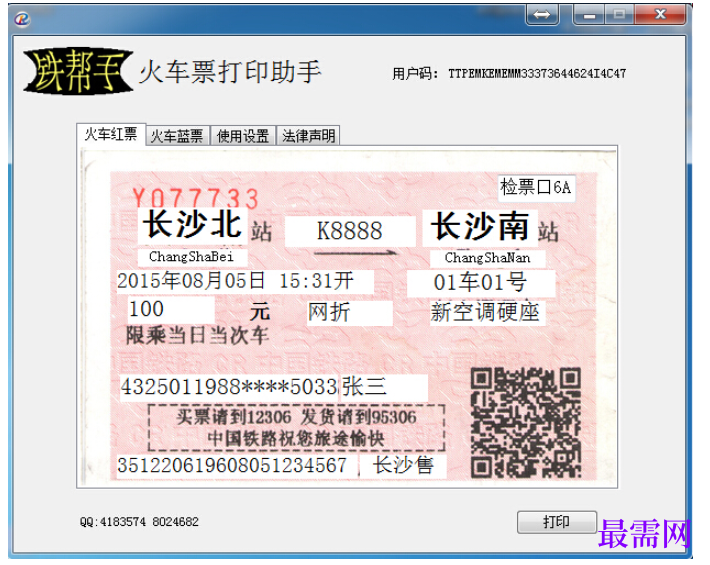The width and height of the screenshot is (710, 565).
Task: Edit the seat field 01车01号
Action: (x=481, y=283)
